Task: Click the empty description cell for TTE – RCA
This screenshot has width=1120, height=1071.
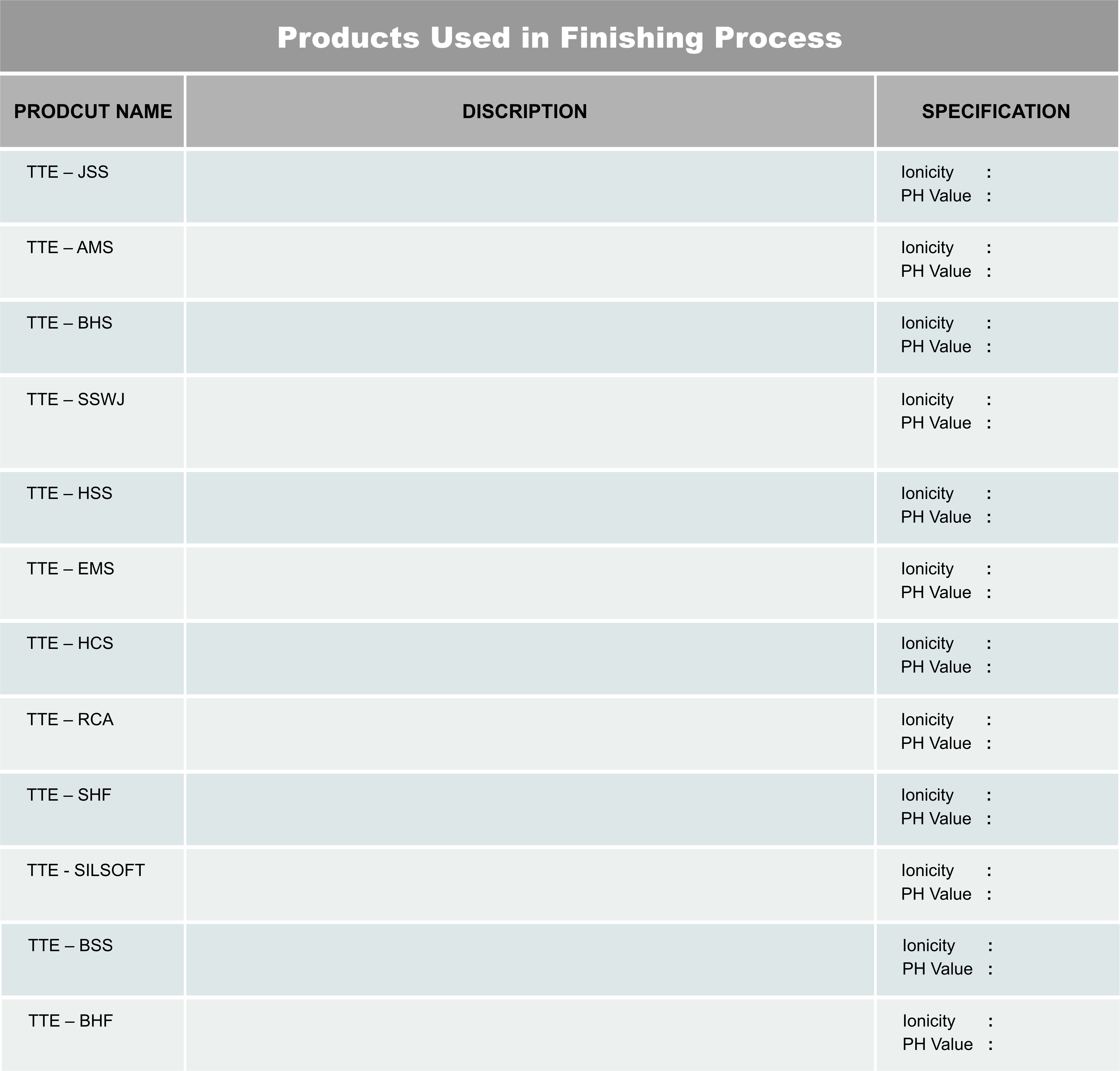Action: pos(530,734)
